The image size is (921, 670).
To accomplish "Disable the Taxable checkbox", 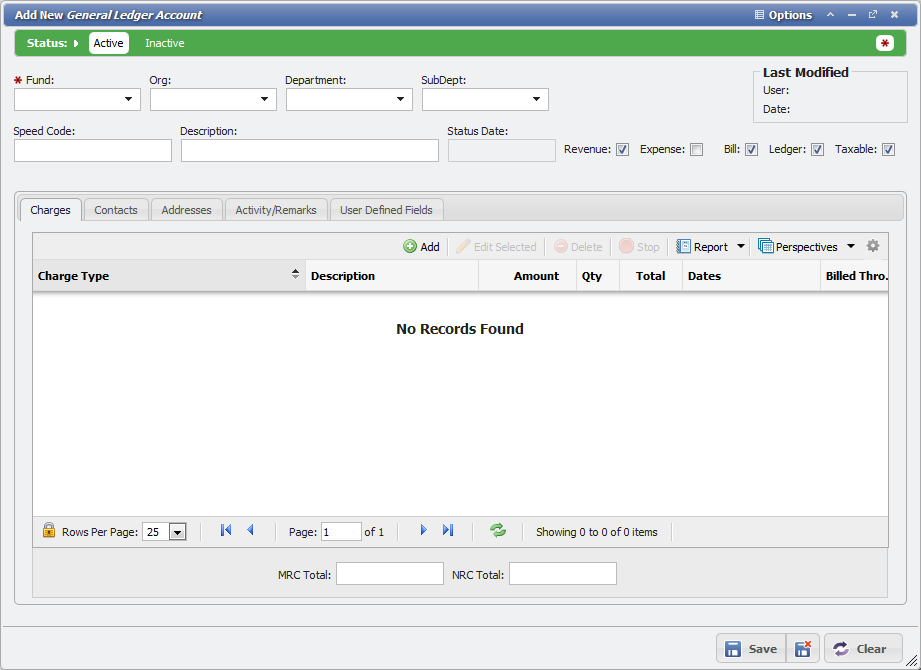I will (888, 148).
